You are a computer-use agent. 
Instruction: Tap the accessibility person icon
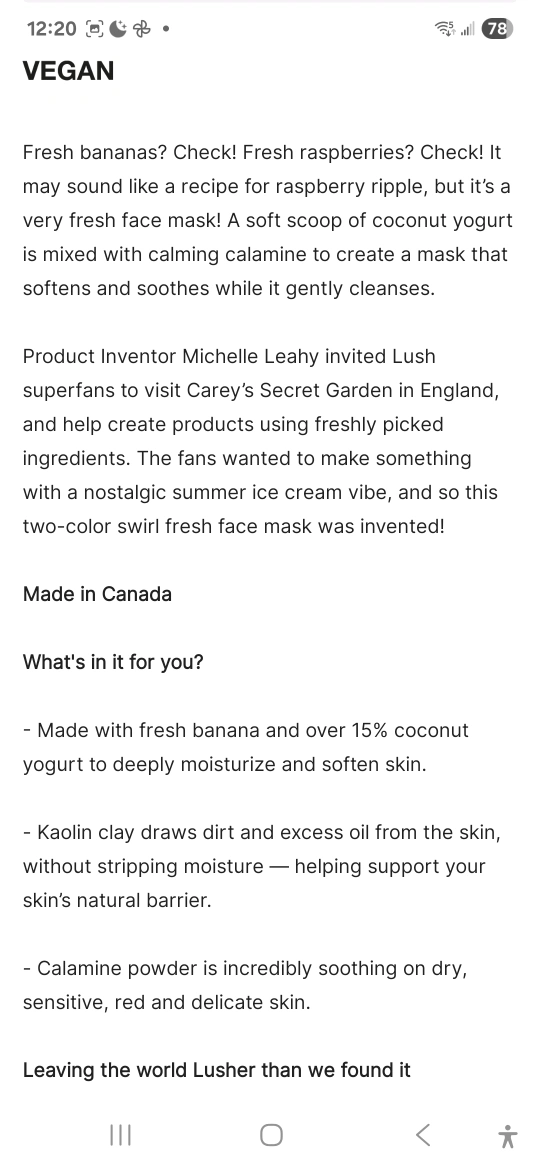507,1136
